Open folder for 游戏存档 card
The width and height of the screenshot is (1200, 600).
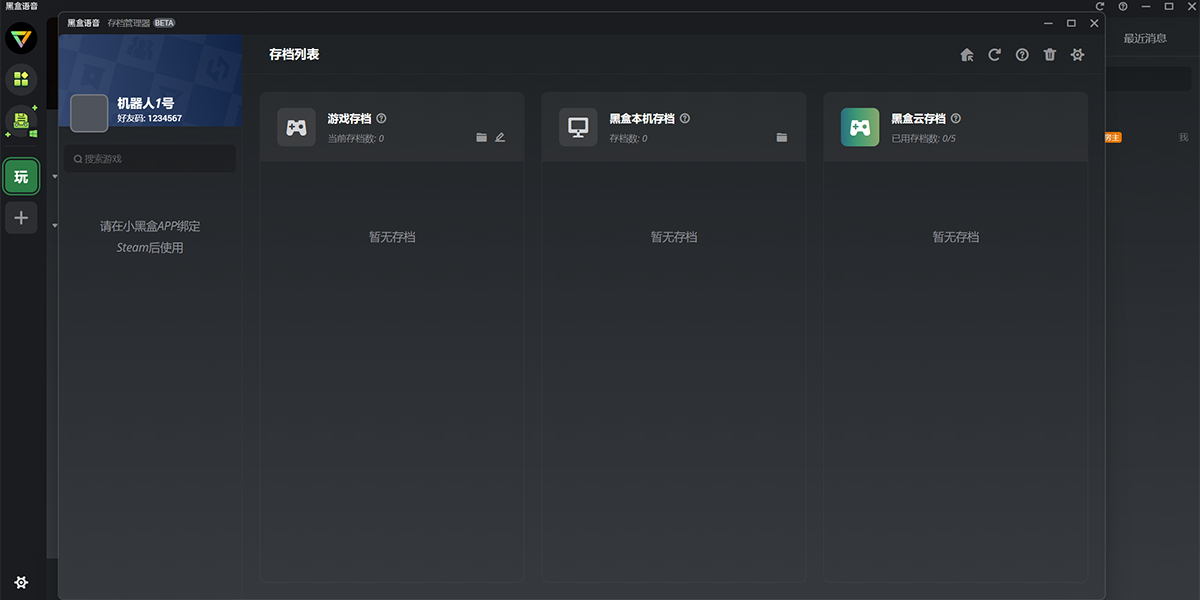[x=481, y=138]
